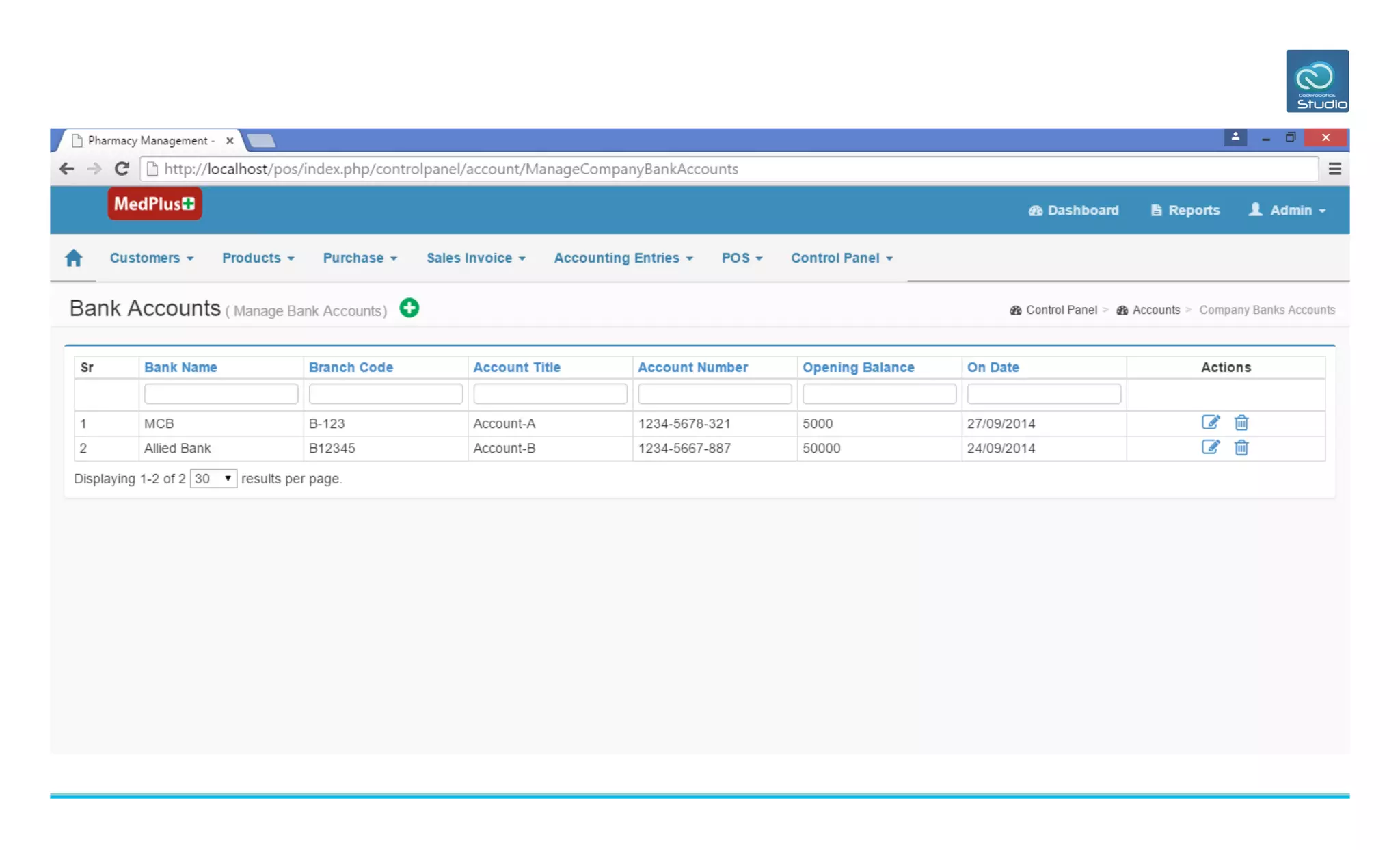Open the Control Panel menu
The width and height of the screenshot is (1400, 850).
[x=842, y=258]
